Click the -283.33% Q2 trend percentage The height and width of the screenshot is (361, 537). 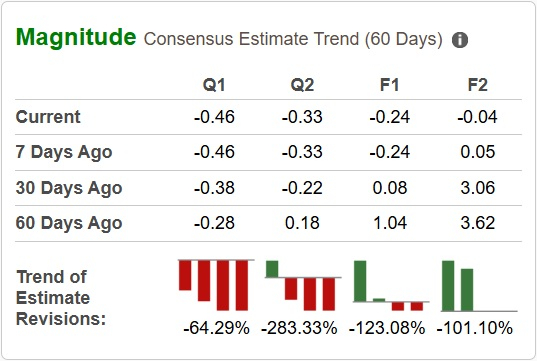coord(299,328)
